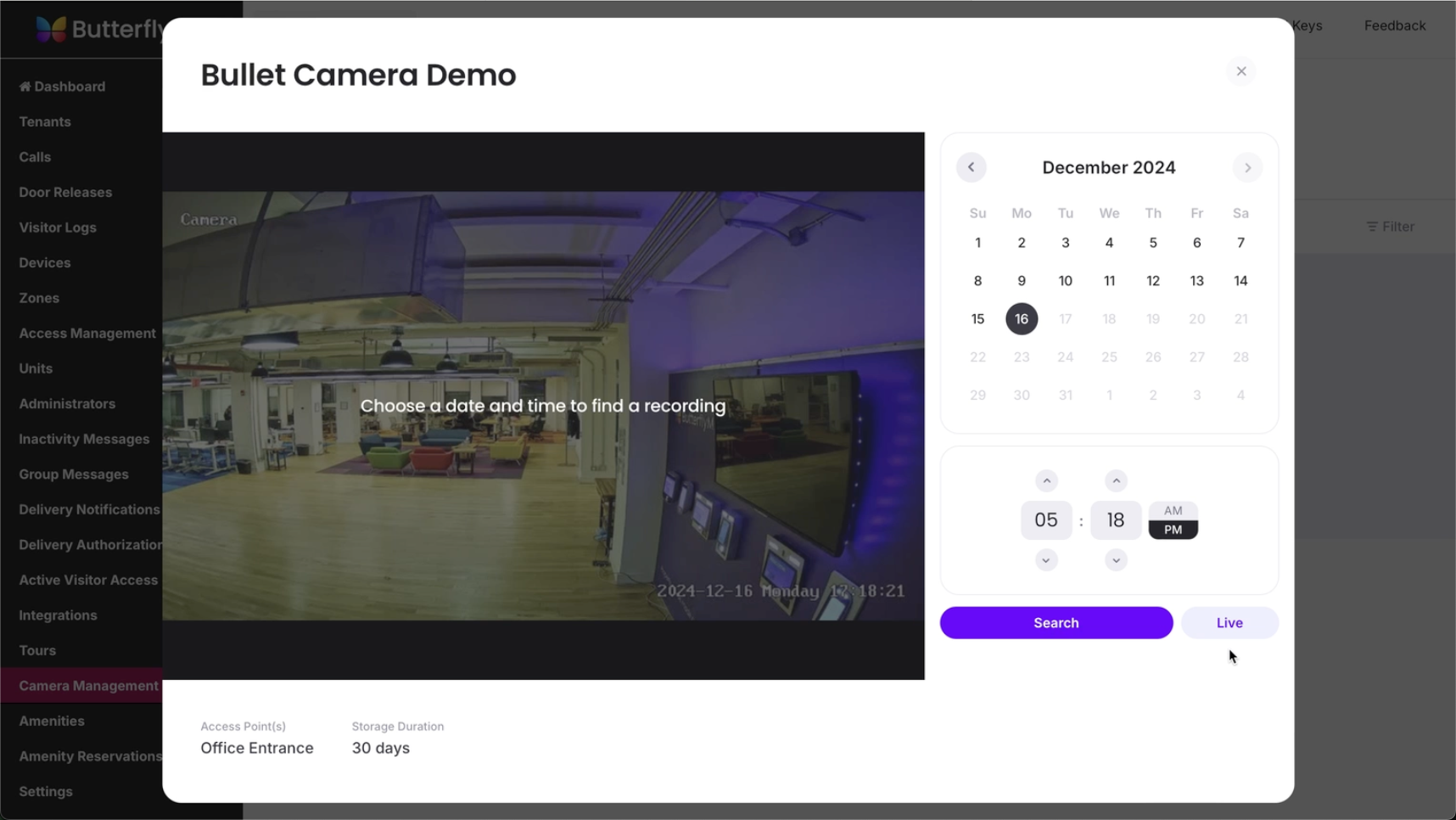Decrease the minutes with down arrow
Image resolution: width=1456 pixels, height=820 pixels.
coord(1116,560)
